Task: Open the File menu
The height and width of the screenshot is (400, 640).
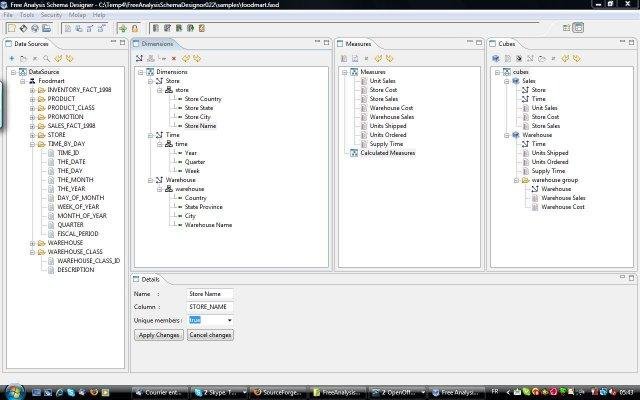Action: click(x=8, y=15)
